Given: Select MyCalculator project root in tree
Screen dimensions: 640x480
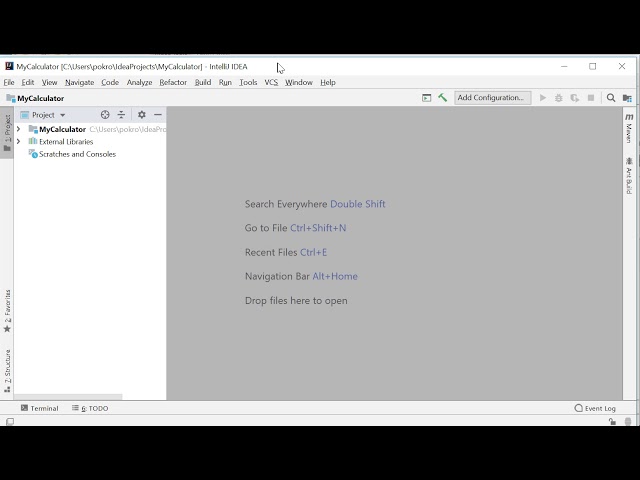Looking at the screenshot, I should (90, 129).
